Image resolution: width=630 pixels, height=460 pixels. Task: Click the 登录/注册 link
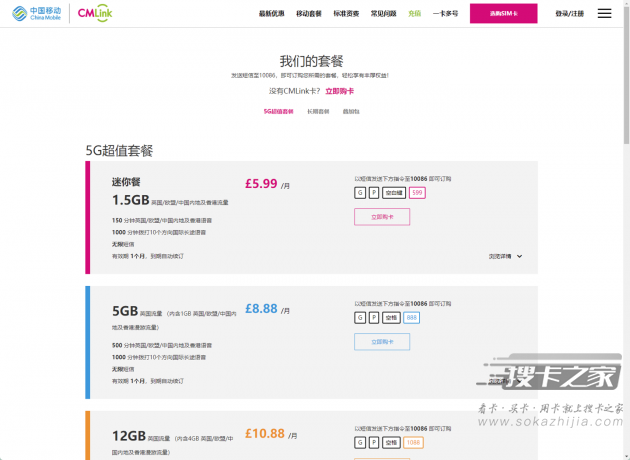pyautogui.click(x=570, y=14)
